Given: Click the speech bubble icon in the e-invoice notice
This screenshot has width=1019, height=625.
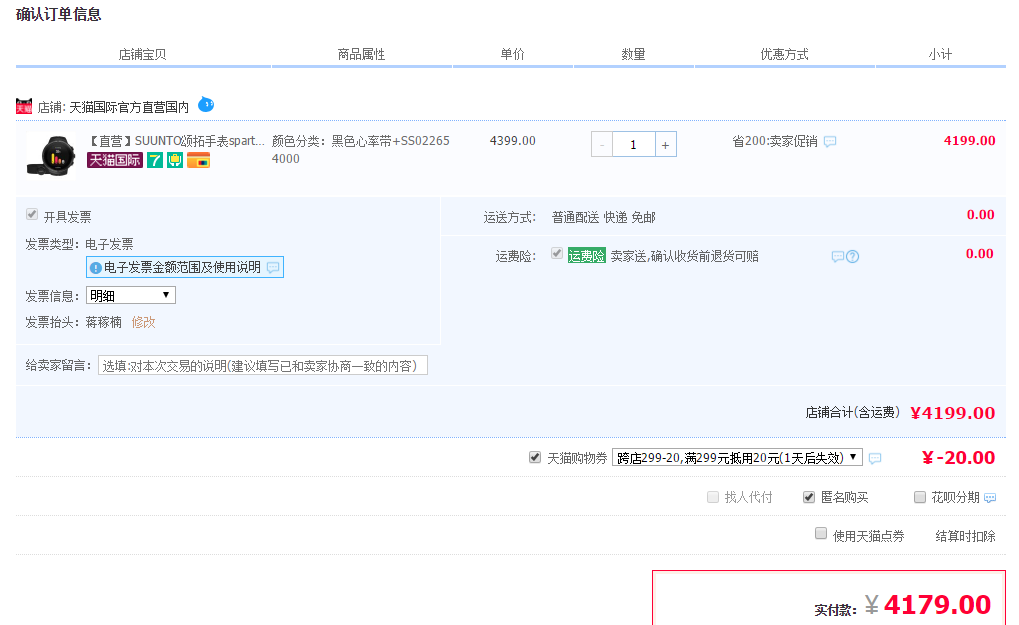Looking at the screenshot, I should [274, 268].
